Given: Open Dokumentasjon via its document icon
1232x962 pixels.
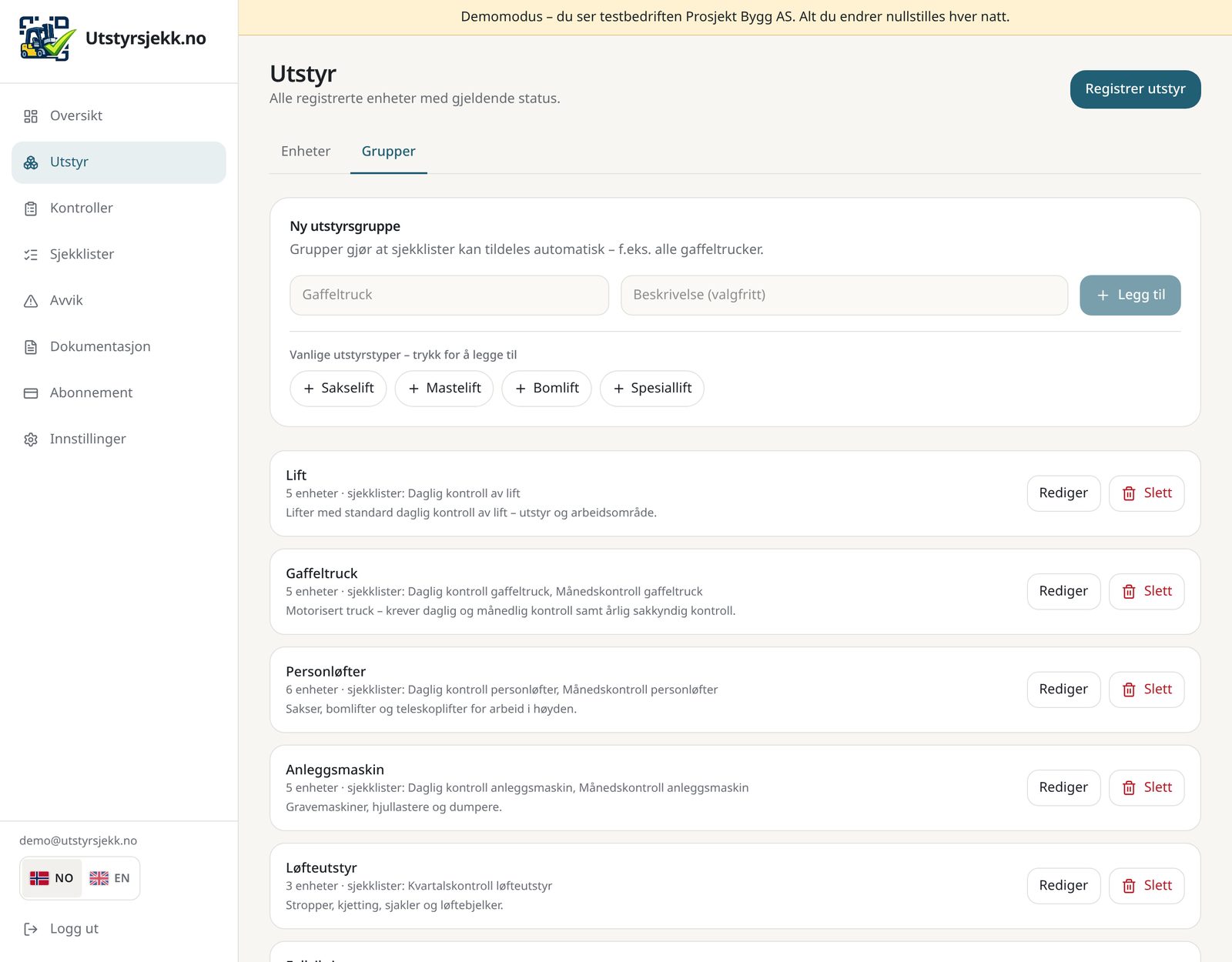Looking at the screenshot, I should (x=31, y=347).
